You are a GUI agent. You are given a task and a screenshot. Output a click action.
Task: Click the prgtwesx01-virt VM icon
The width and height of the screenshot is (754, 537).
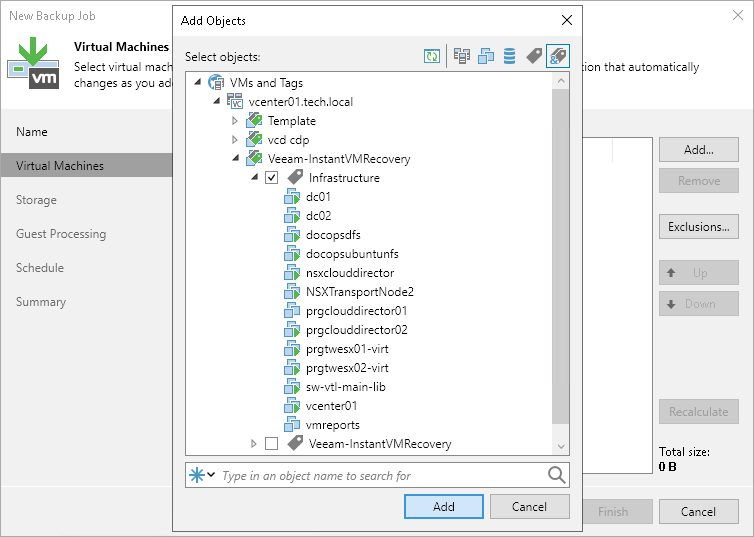tap(292, 349)
